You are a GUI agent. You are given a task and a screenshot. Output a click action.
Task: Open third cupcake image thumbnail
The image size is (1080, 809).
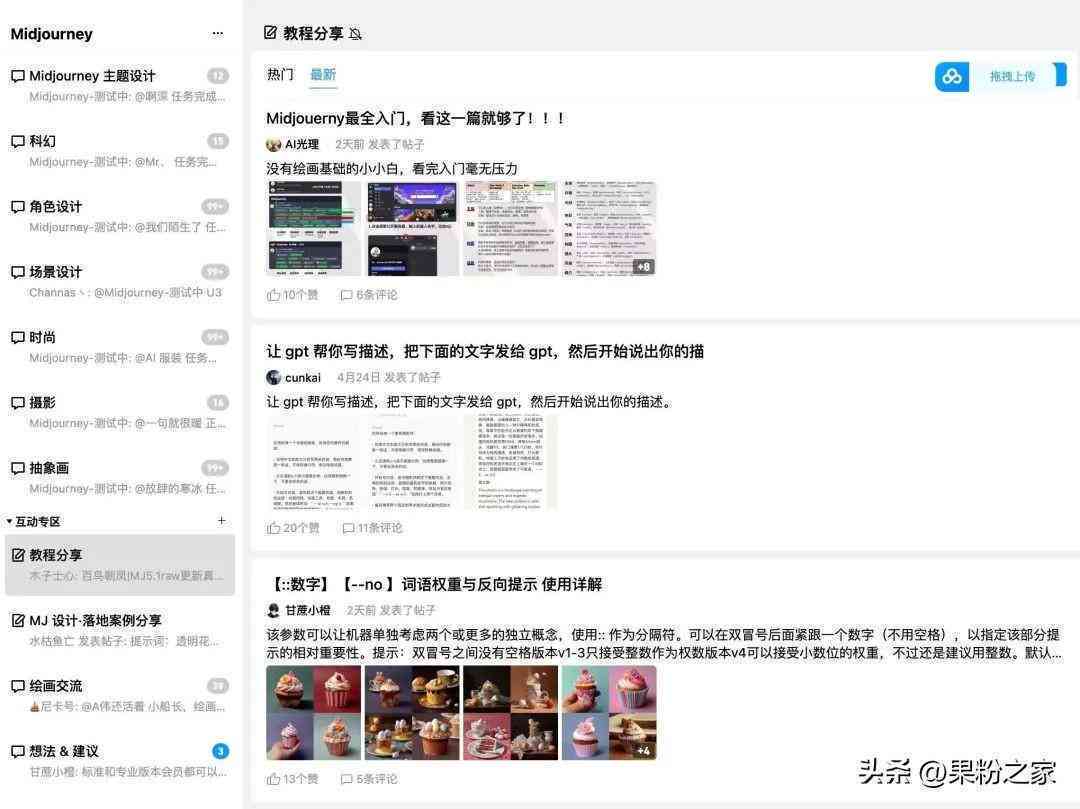coord(510,713)
